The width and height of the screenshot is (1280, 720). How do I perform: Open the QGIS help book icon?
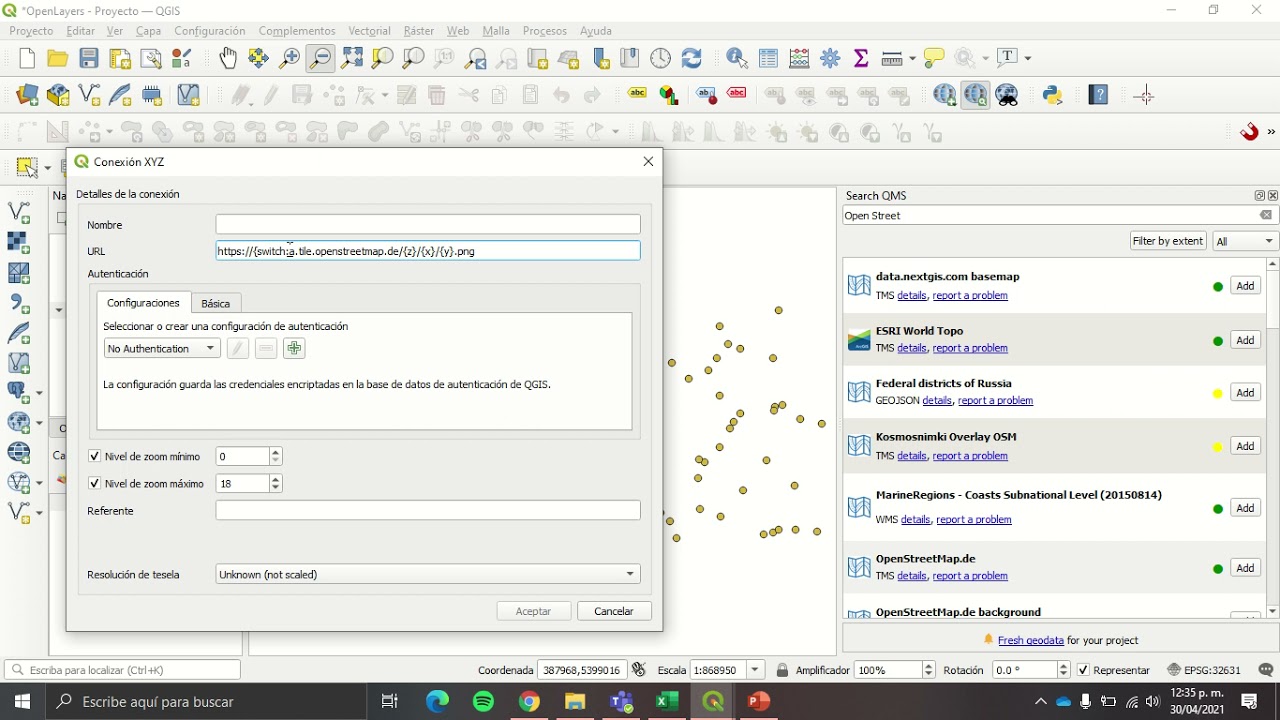[1099, 95]
